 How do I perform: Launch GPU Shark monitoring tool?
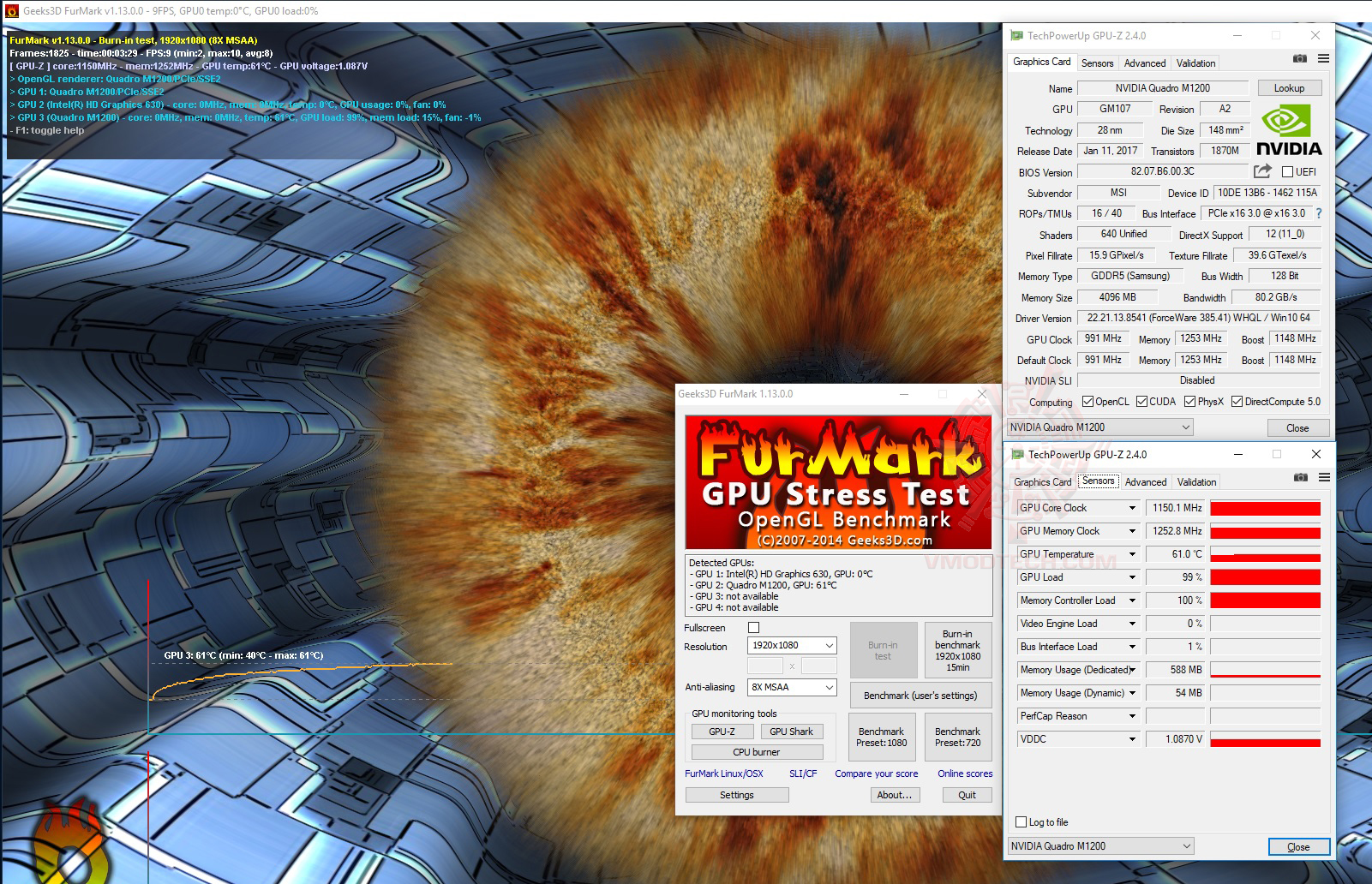791,732
